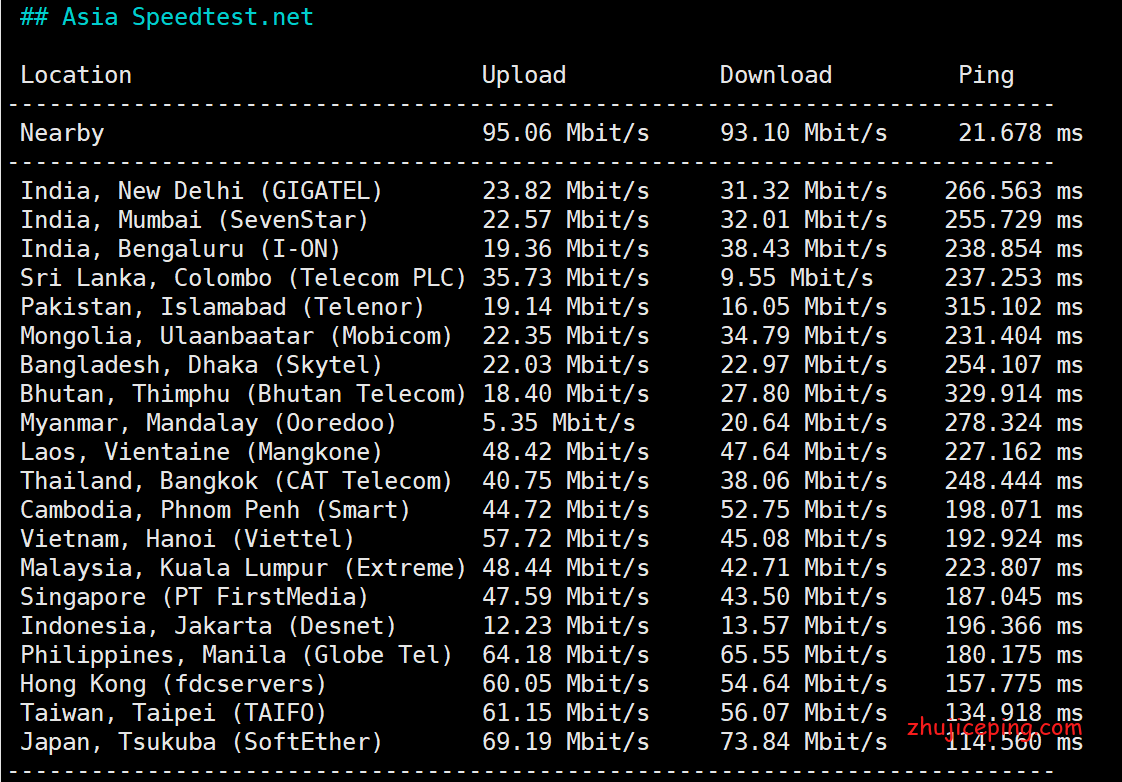Click Tsukuba upload 69.19 Mbit/s
This screenshot has height=782, width=1122.
(565, 741)
